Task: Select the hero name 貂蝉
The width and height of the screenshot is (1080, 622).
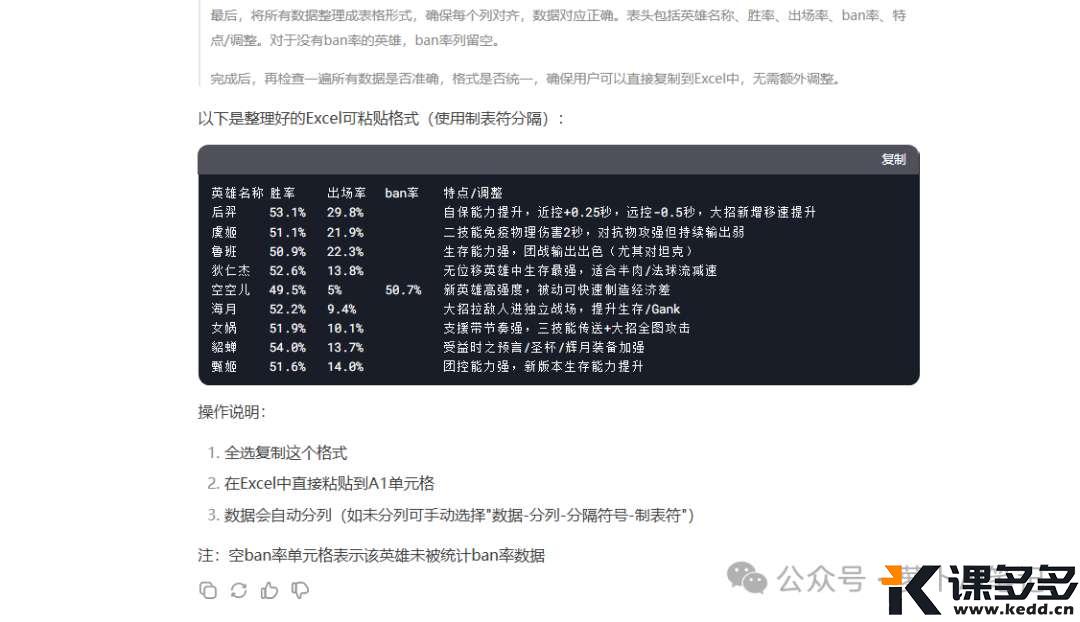Action: 224,348
